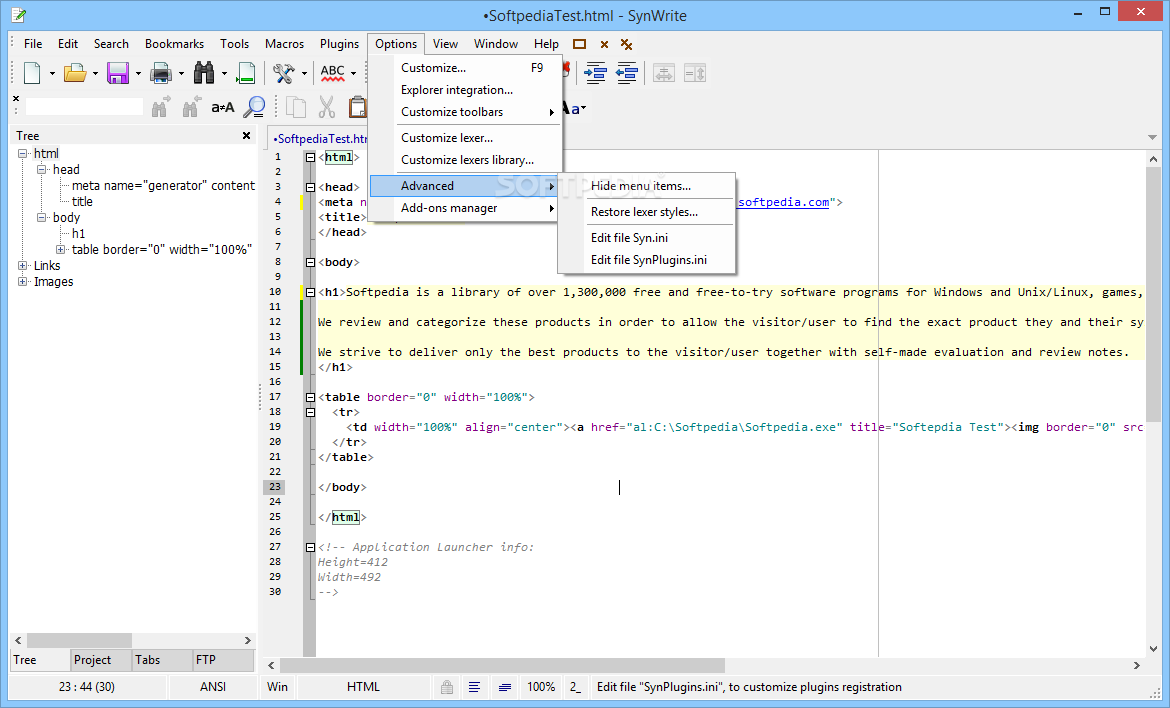Collapse the body node in tree
1170x708 pixels.
42,217
